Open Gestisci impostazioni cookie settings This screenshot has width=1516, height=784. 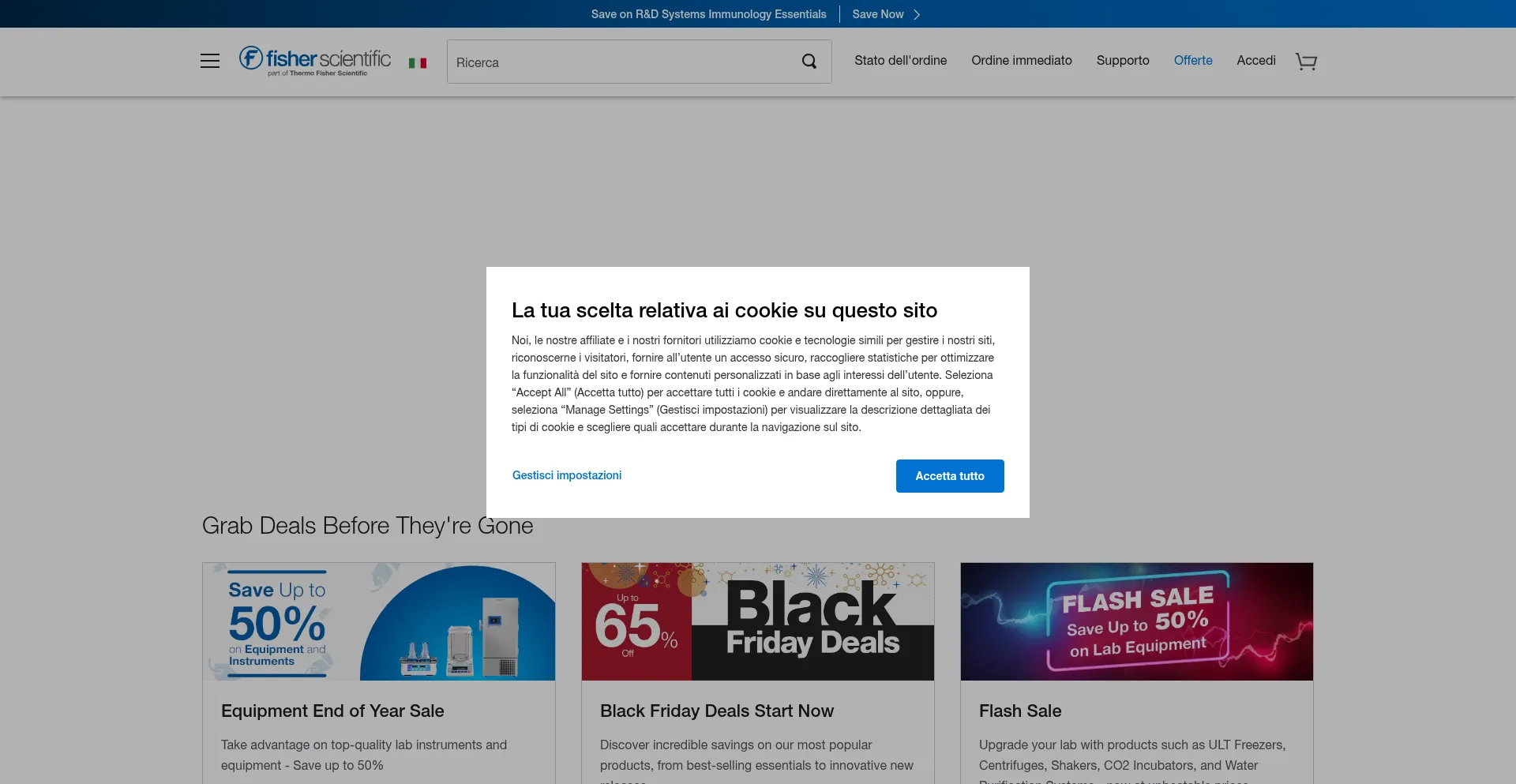(x=566, y=475)
